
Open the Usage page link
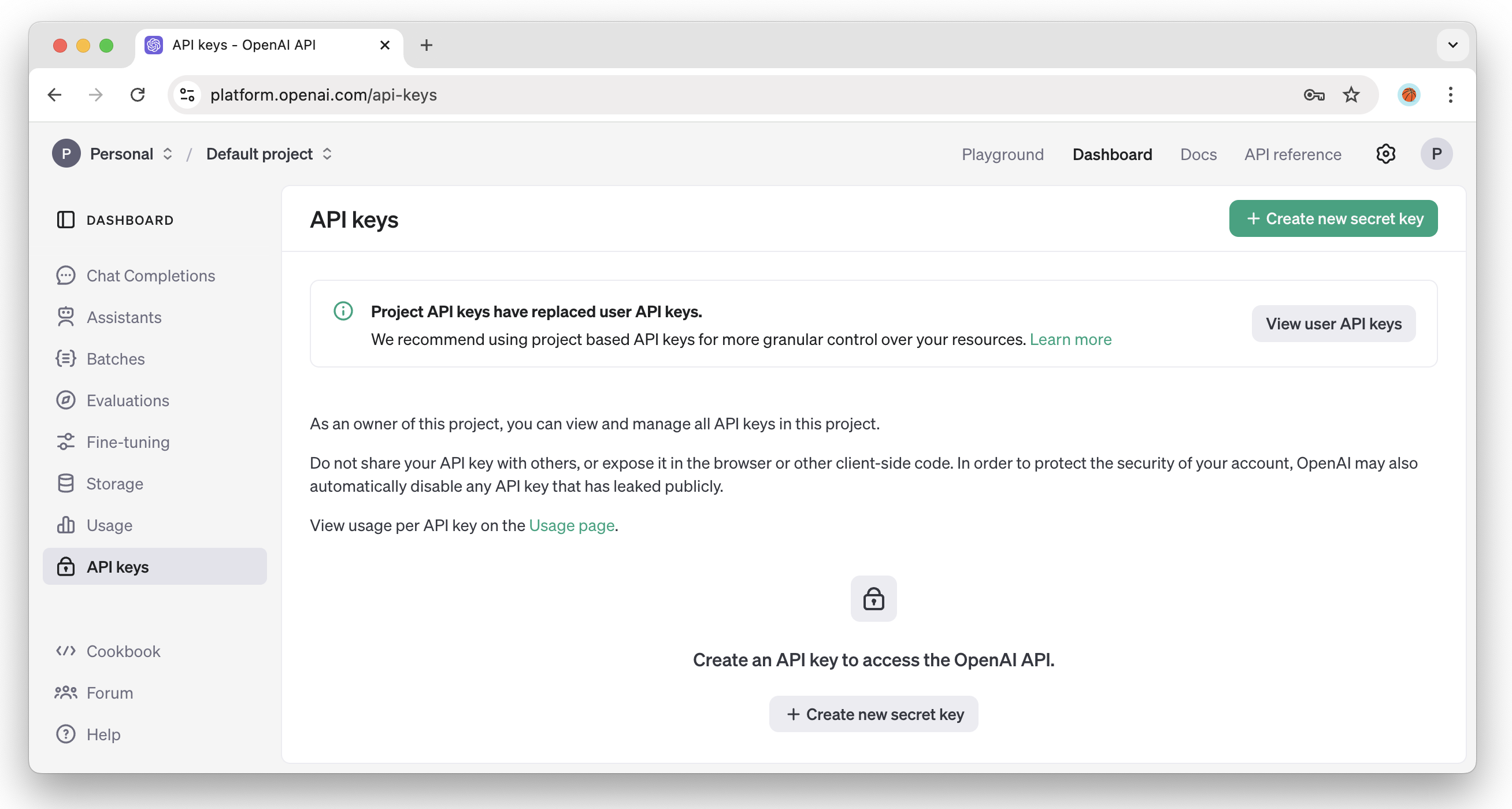click(x=571, y=525)
